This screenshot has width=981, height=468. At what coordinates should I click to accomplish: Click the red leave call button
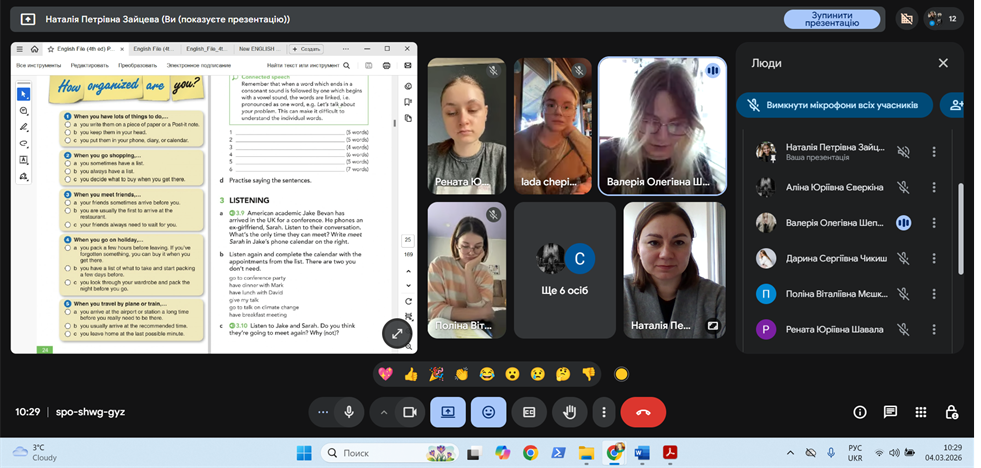pyautogui.click(x=643, y=411)
